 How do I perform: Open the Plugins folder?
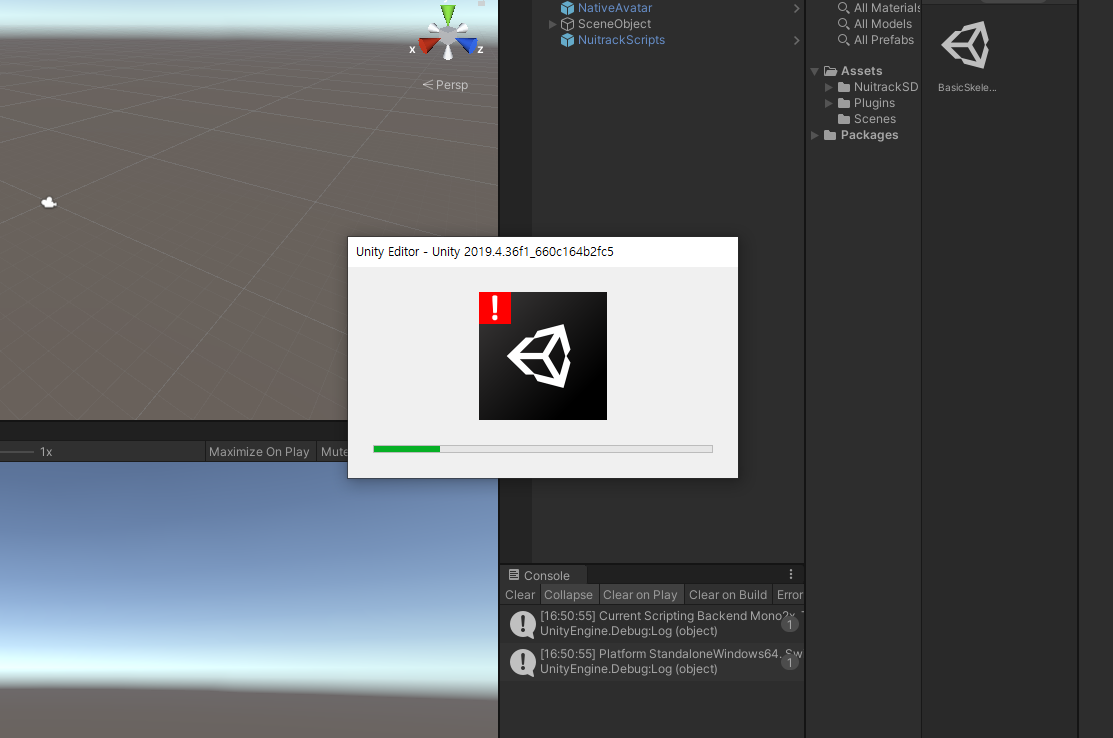[874, 103]
